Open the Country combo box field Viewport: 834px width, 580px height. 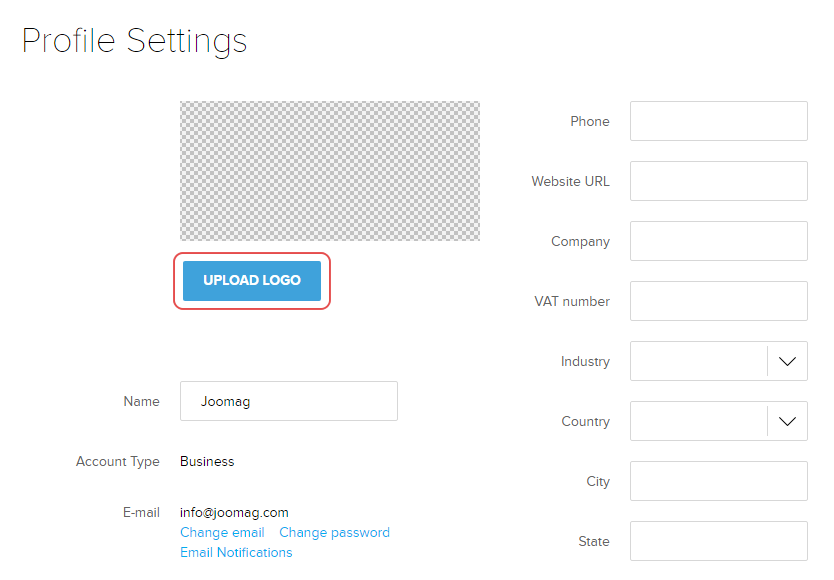tap(698, 421)
